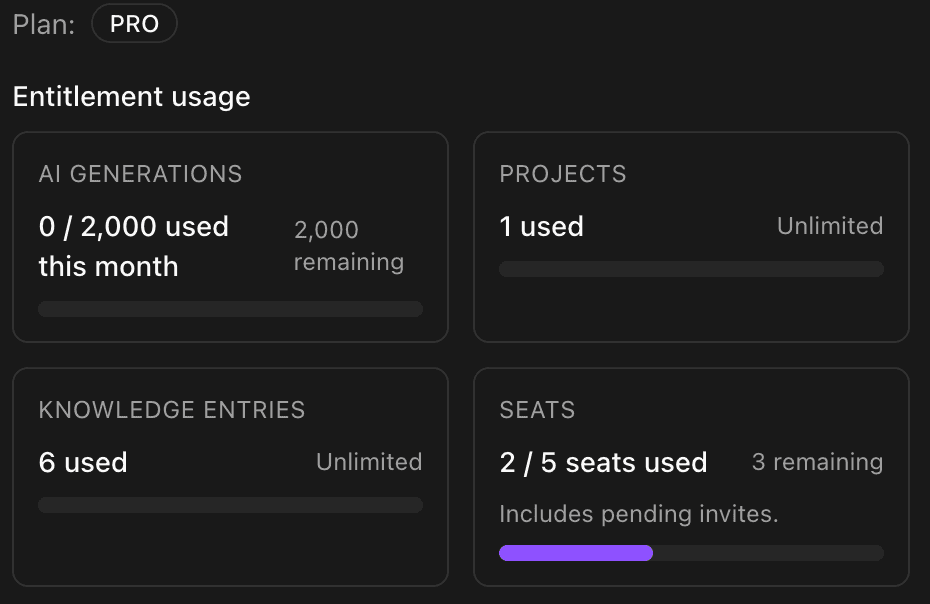Click the 2,000 remaining label
Viewport: 930px width, 604px height.
click(x=348, y=245)
